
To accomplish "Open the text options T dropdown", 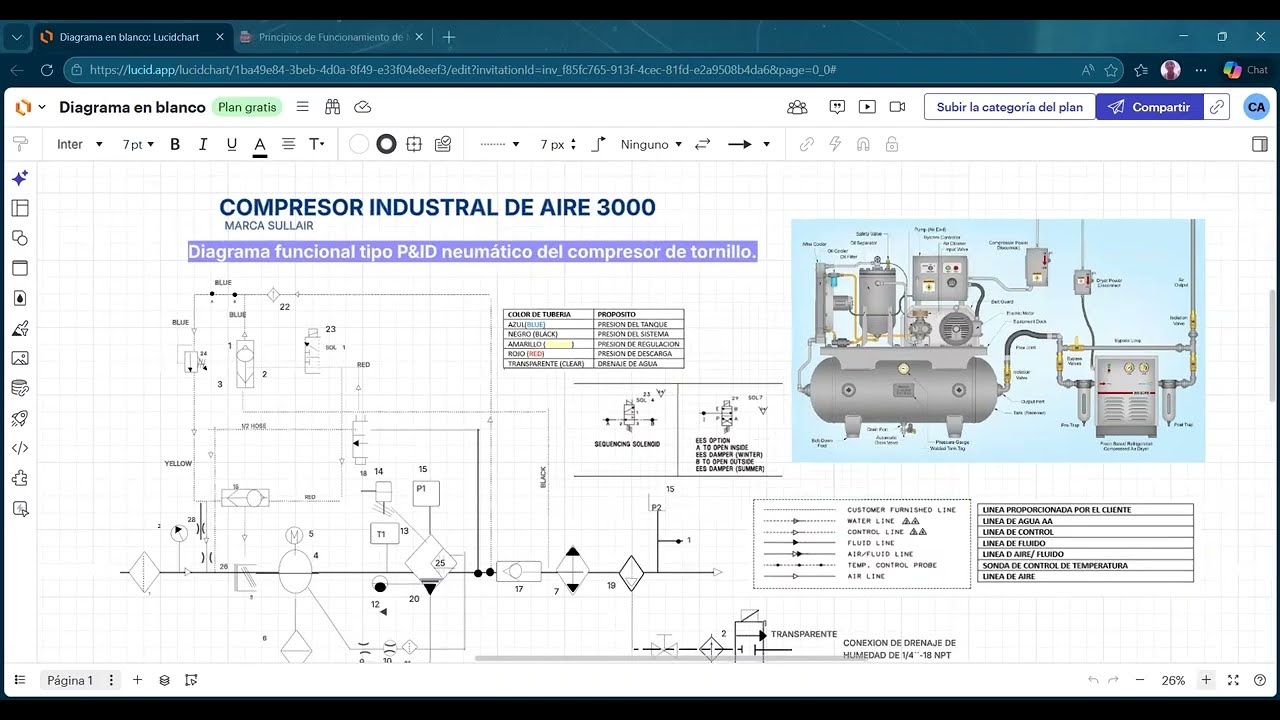I will pos(317,144).
